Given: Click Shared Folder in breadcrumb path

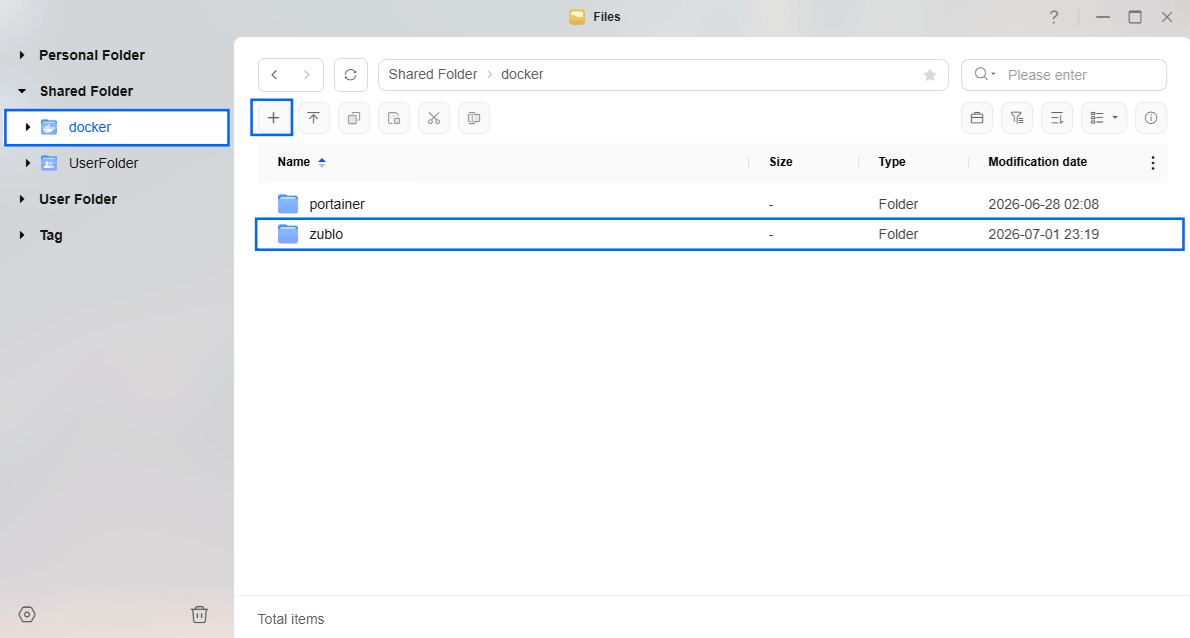Looking at the screenshot, I should click(x=433, y=74).
